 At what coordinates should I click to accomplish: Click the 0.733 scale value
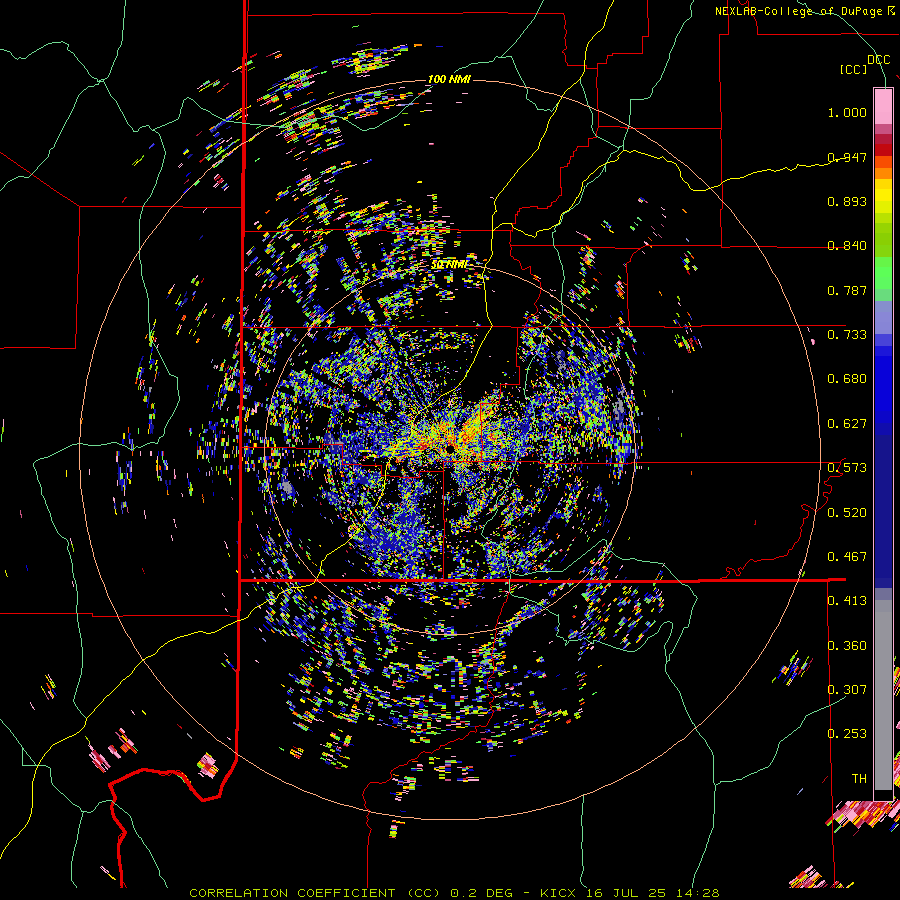point(847,335)
